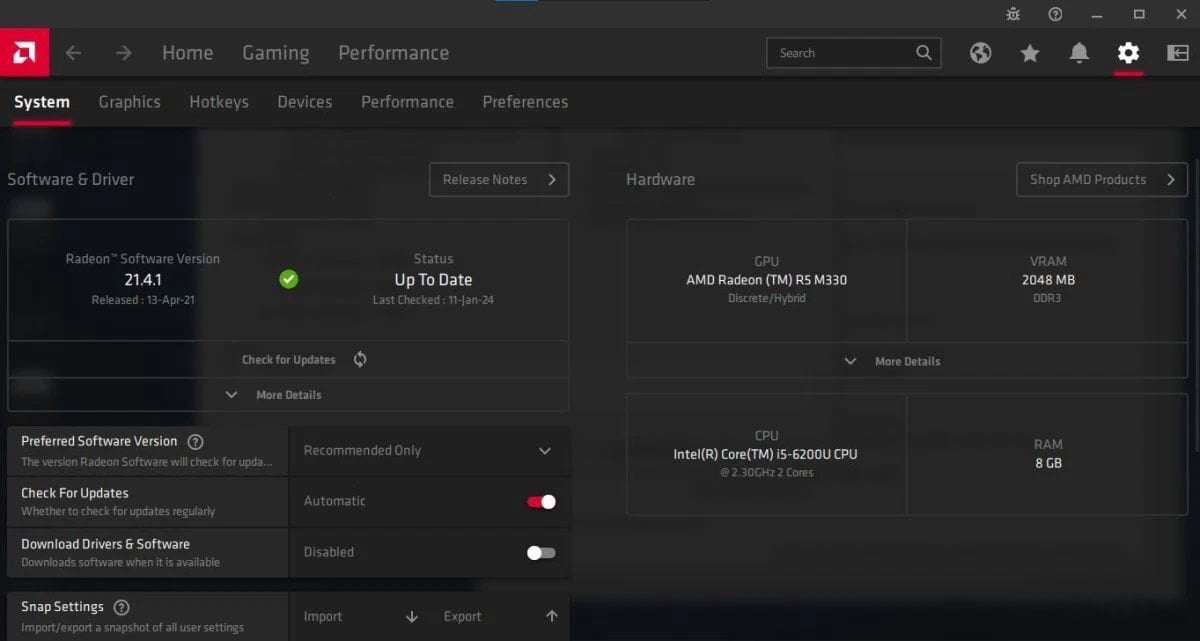
Task: Go back with the left arrow
Action: [73, 53]
